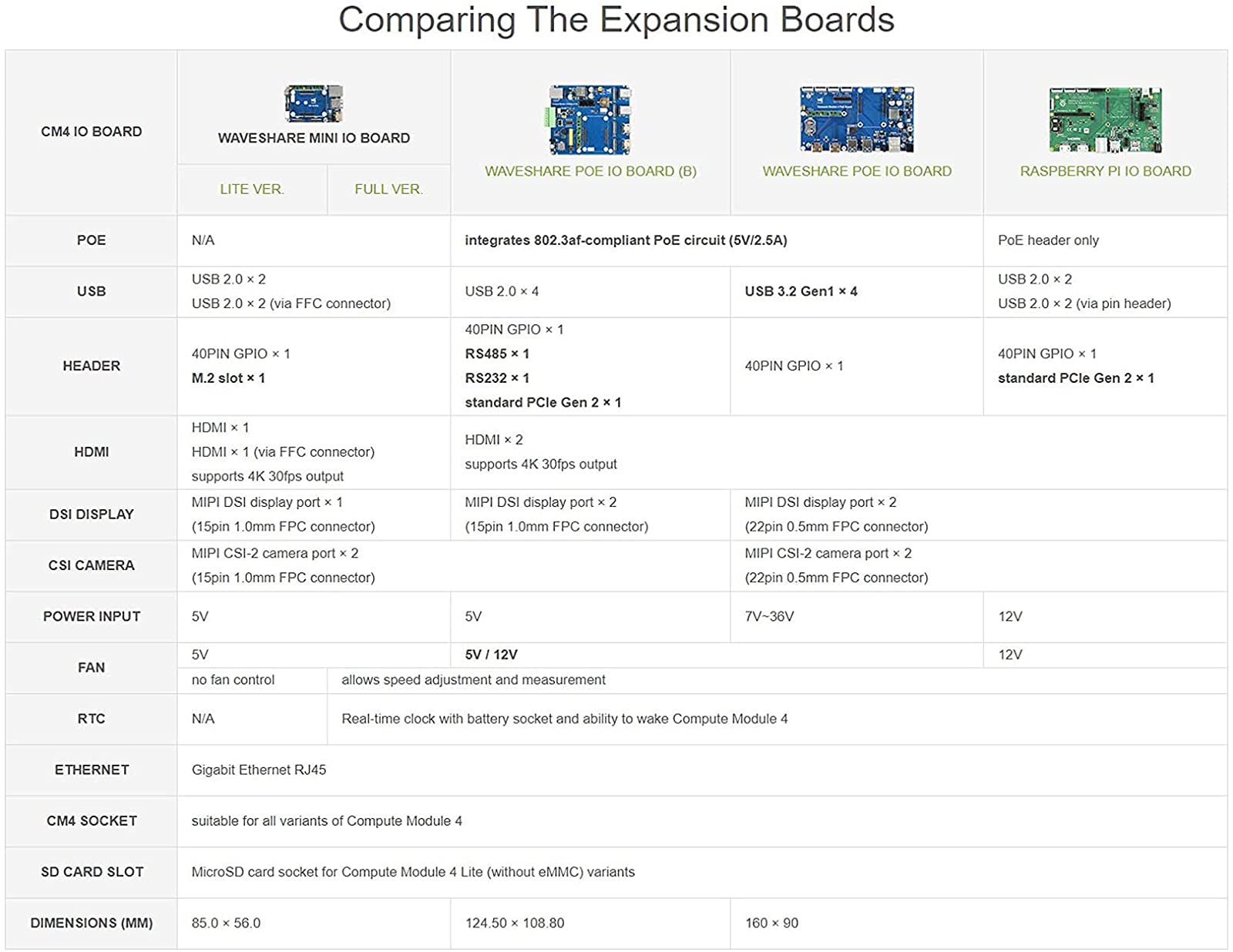1233x952 pixels.
Task: Select the Waveshare PoE IO Board photo
Action: [x=857, y=119]
